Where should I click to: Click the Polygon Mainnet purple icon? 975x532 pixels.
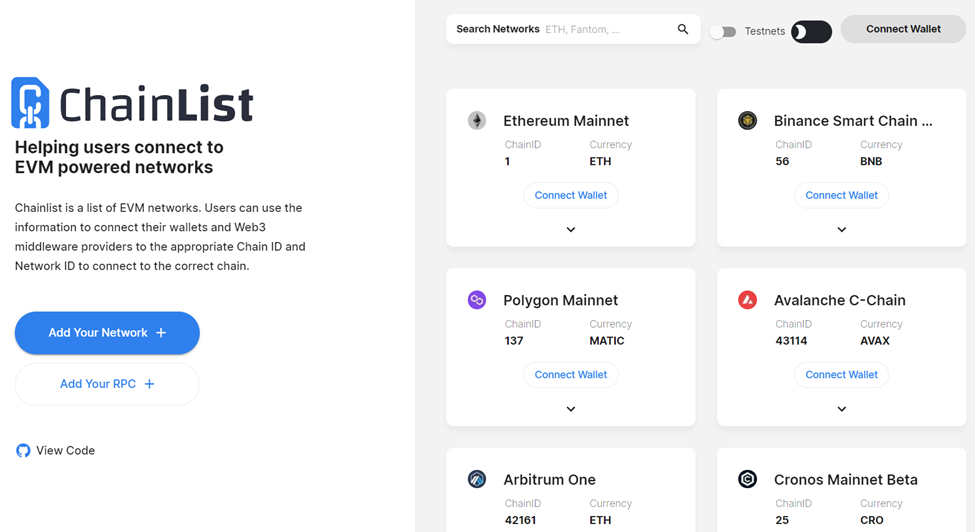[x=477, y=300]
